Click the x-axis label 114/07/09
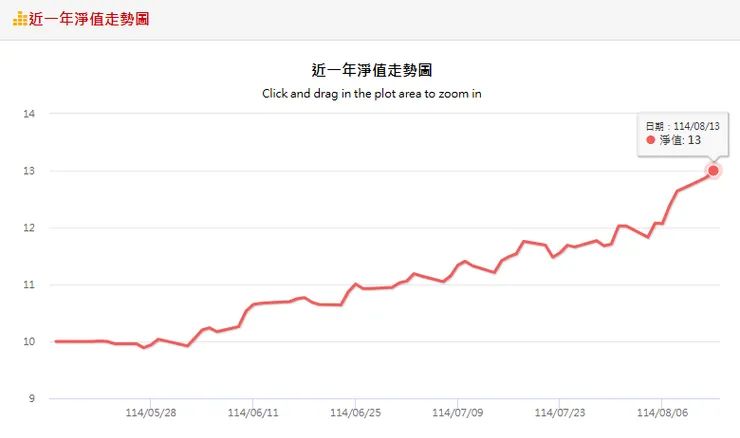 pos(458,413)
